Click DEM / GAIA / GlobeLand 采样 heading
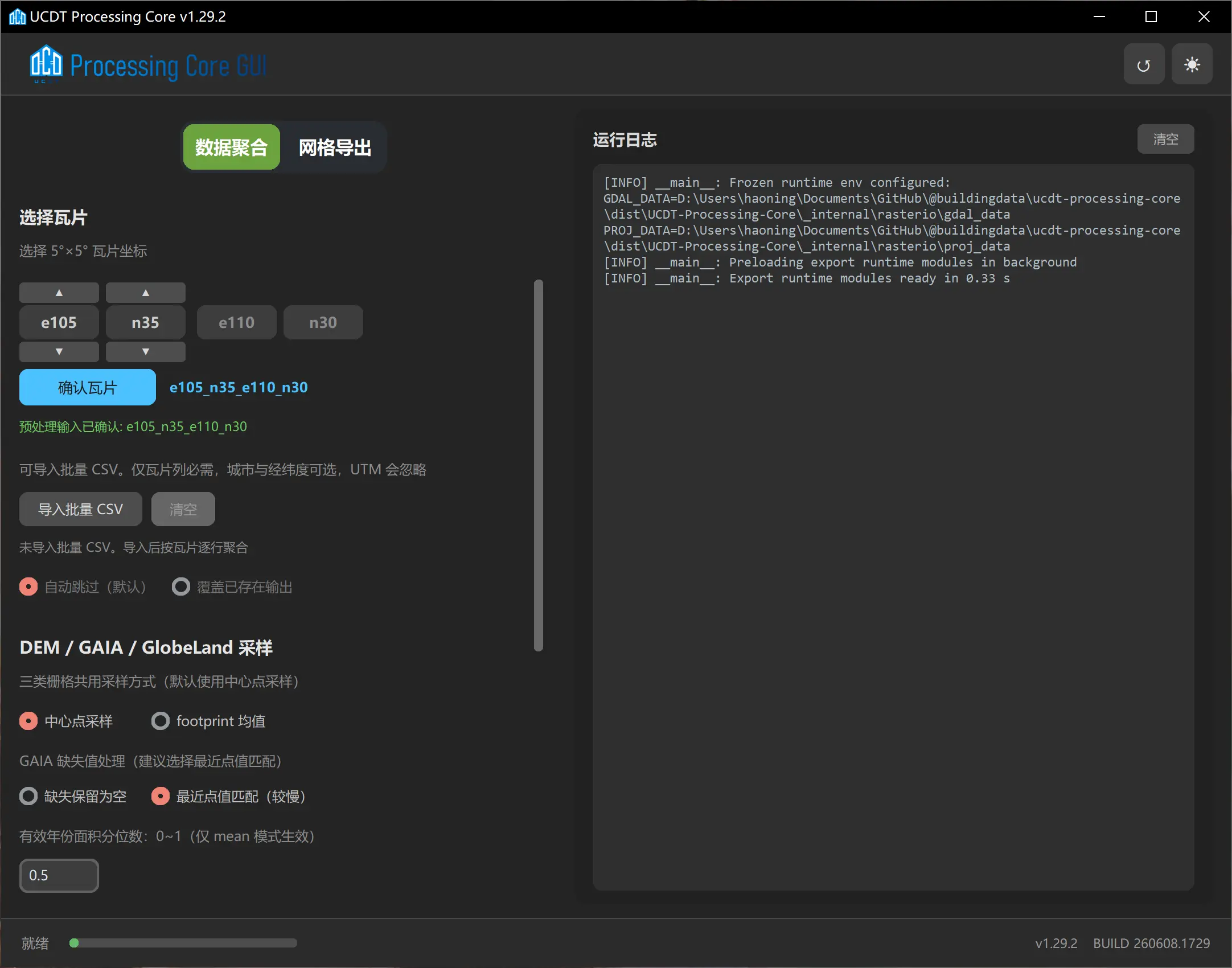1232x968 pixels. pyautogui.click(x=146, y=647)
